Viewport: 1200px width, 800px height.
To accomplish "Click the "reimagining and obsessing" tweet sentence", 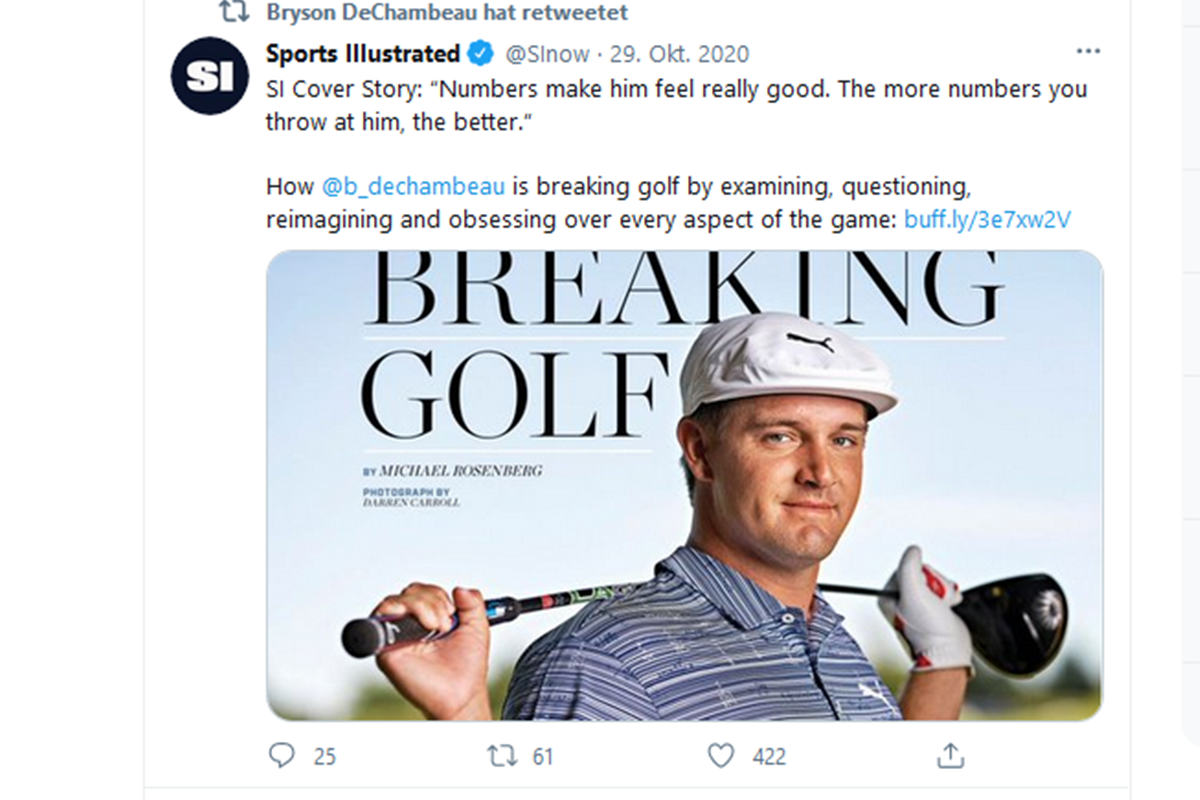I will tap(580, 219).
